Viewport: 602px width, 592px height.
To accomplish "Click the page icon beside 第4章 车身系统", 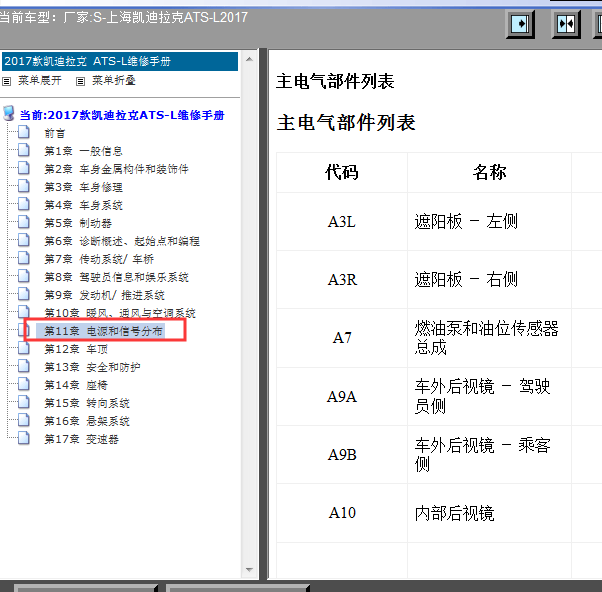I will pyautogui.click(x=24, y=204).
